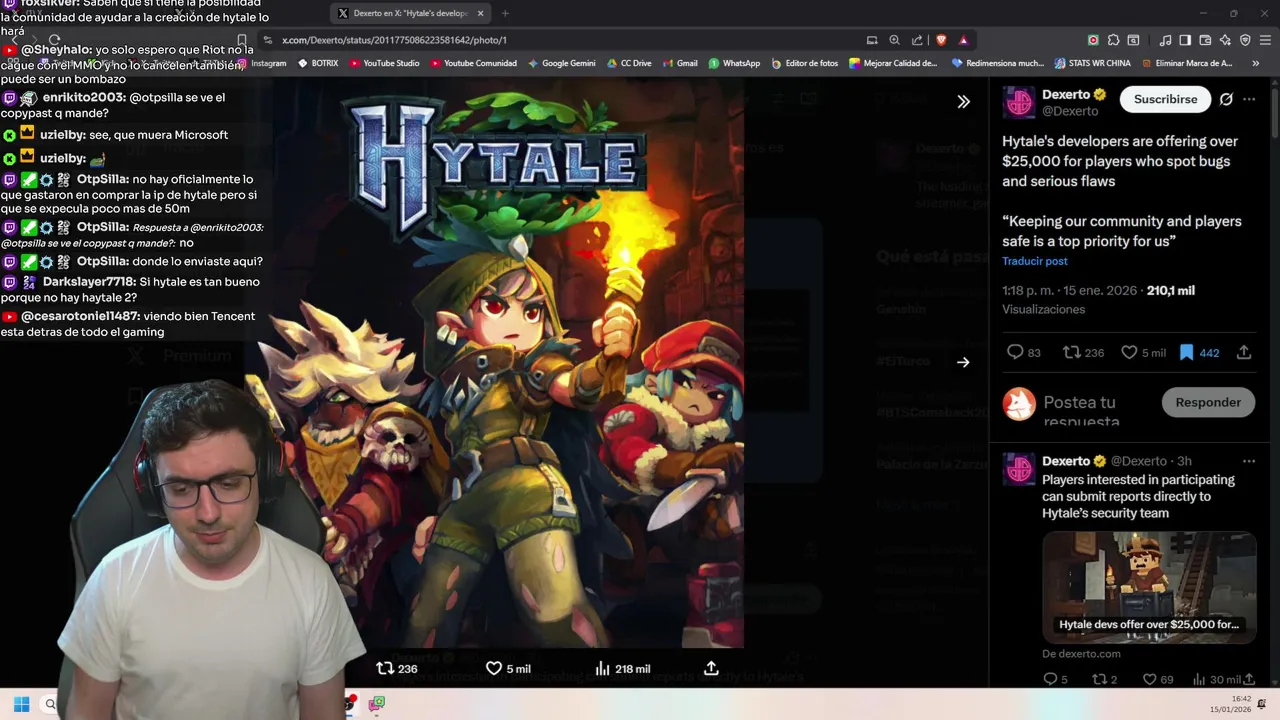Open Grok explain icon next to Suscribirse
This screenshot has width=1280, height=720.
click(x=1226, y=99)
